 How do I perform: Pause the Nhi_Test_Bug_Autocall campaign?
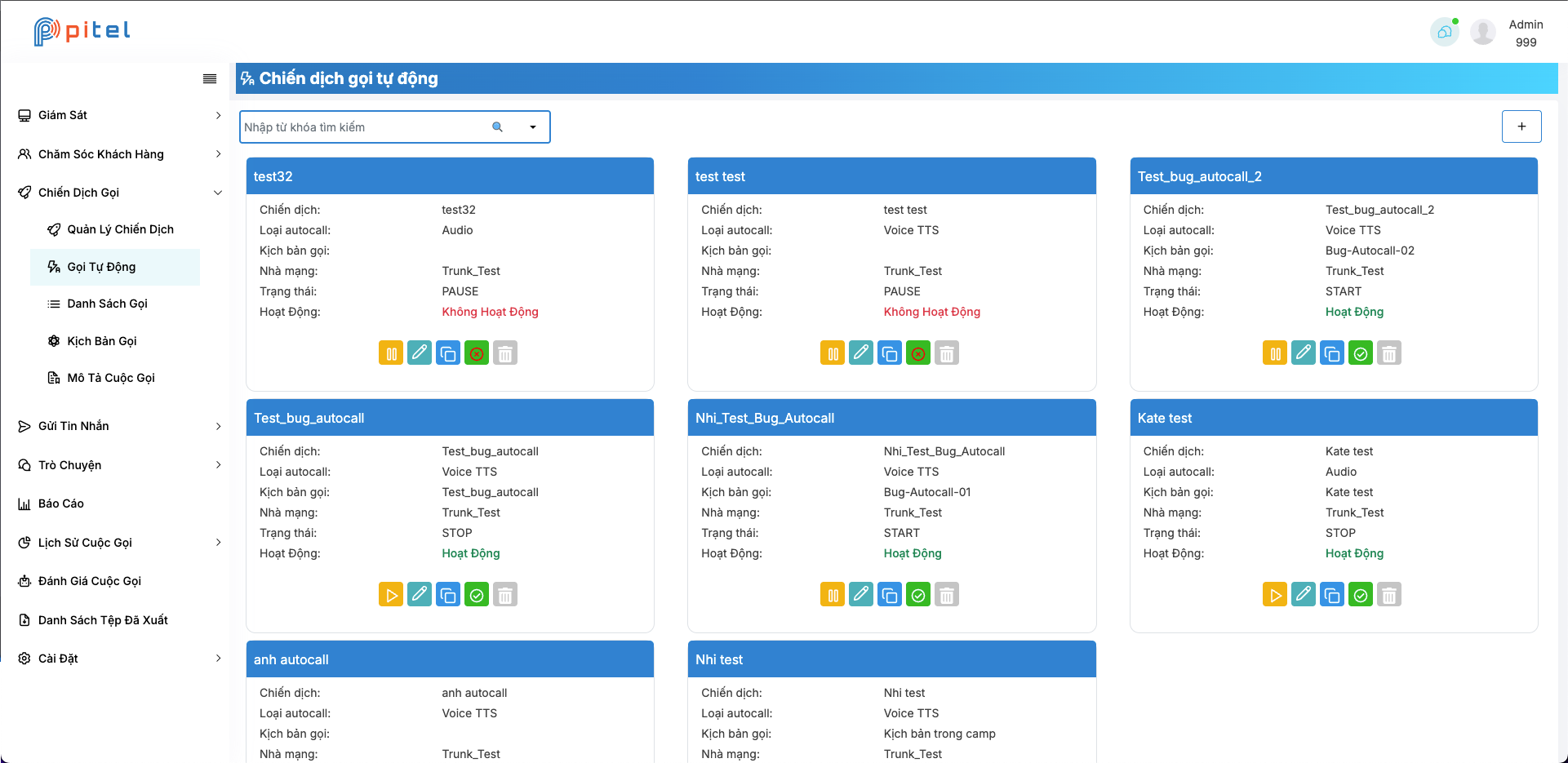click(833, 595)
